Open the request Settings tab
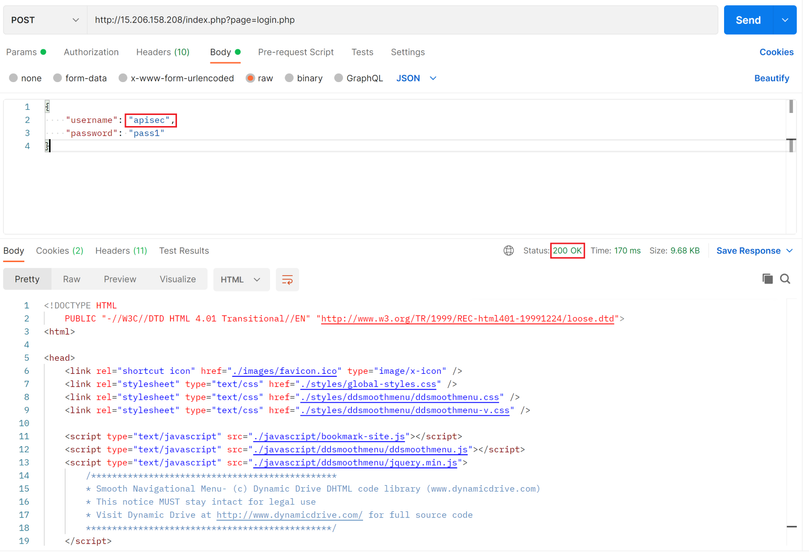This screenshot has width=809, height=554. click(408, 52)
